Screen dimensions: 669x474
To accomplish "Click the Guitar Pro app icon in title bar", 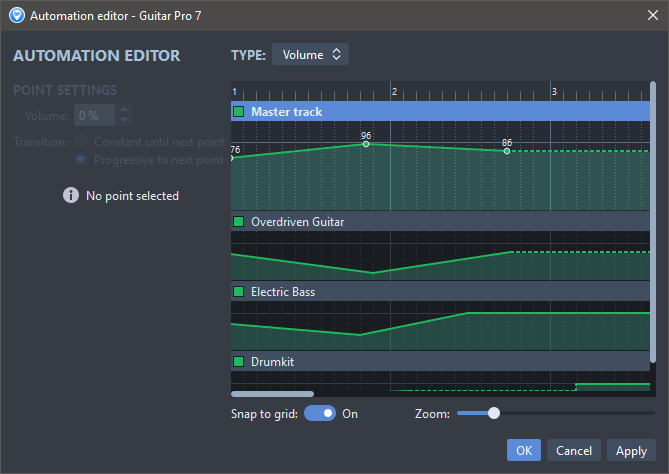I will tap(17, 15).
